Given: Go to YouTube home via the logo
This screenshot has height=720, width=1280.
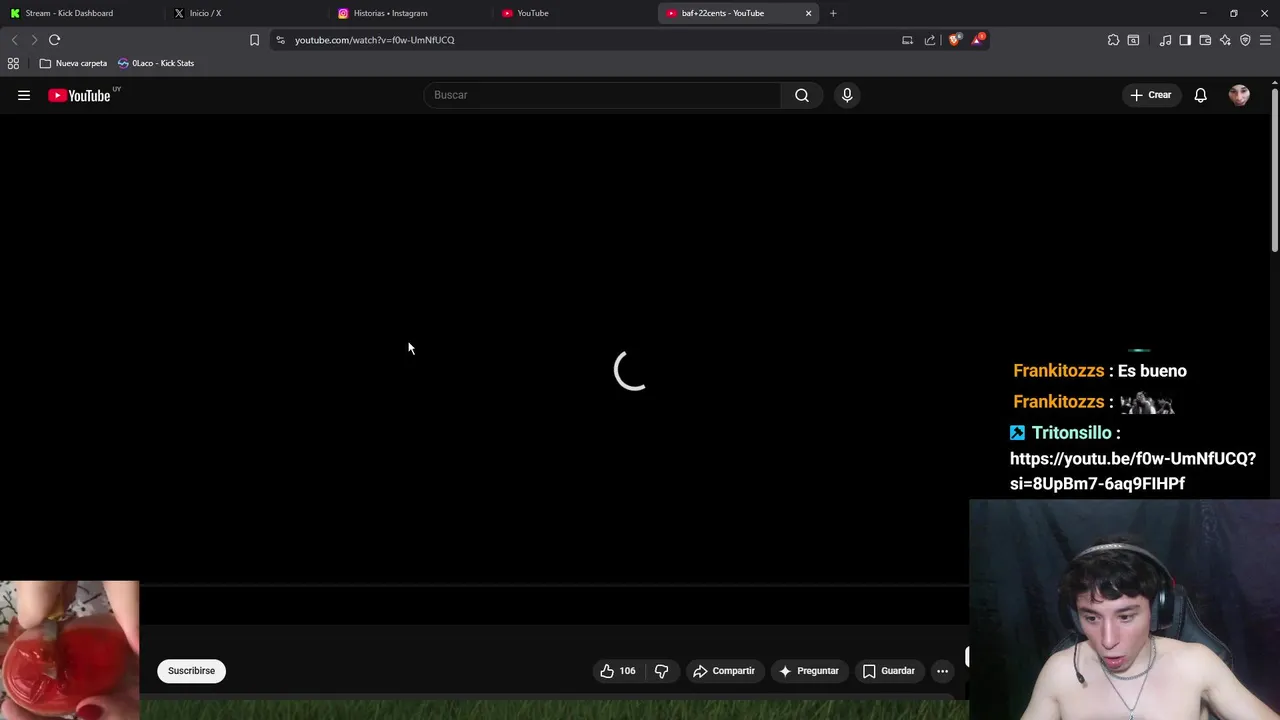Looking at the screenshot, I should (79, 95).
